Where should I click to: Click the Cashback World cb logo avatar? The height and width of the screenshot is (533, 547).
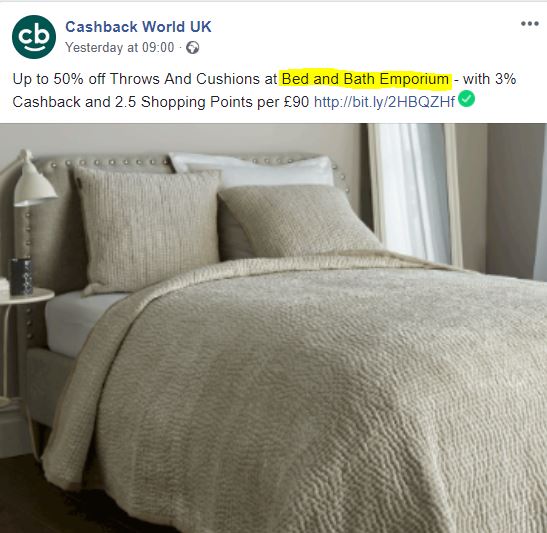tap(34, 37)
